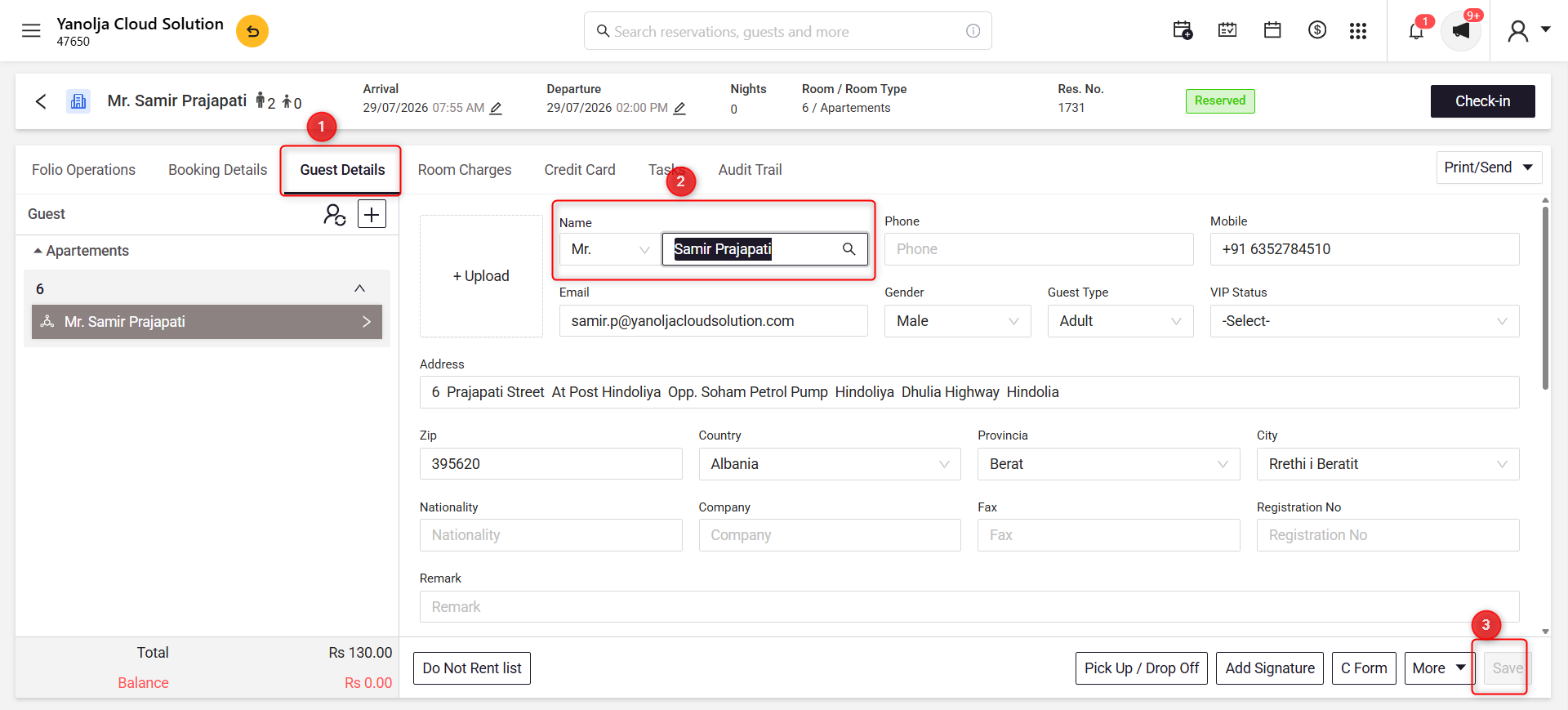Open the Country dropdown
Screen dimensions: 1568x710
tap(830, 464)
